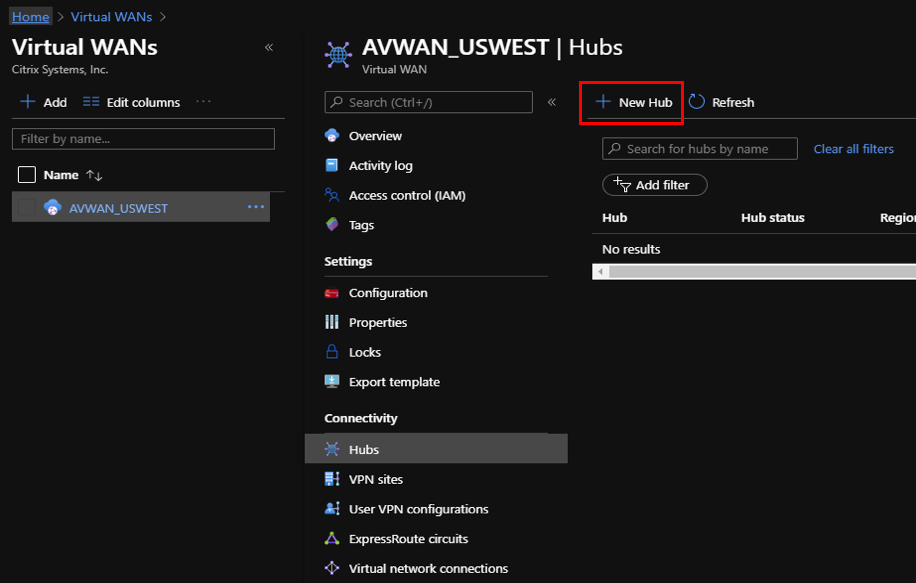Viewport: 916px width, 583px height.
Task: Open the Export template icon
Action: tap(332, 381)
